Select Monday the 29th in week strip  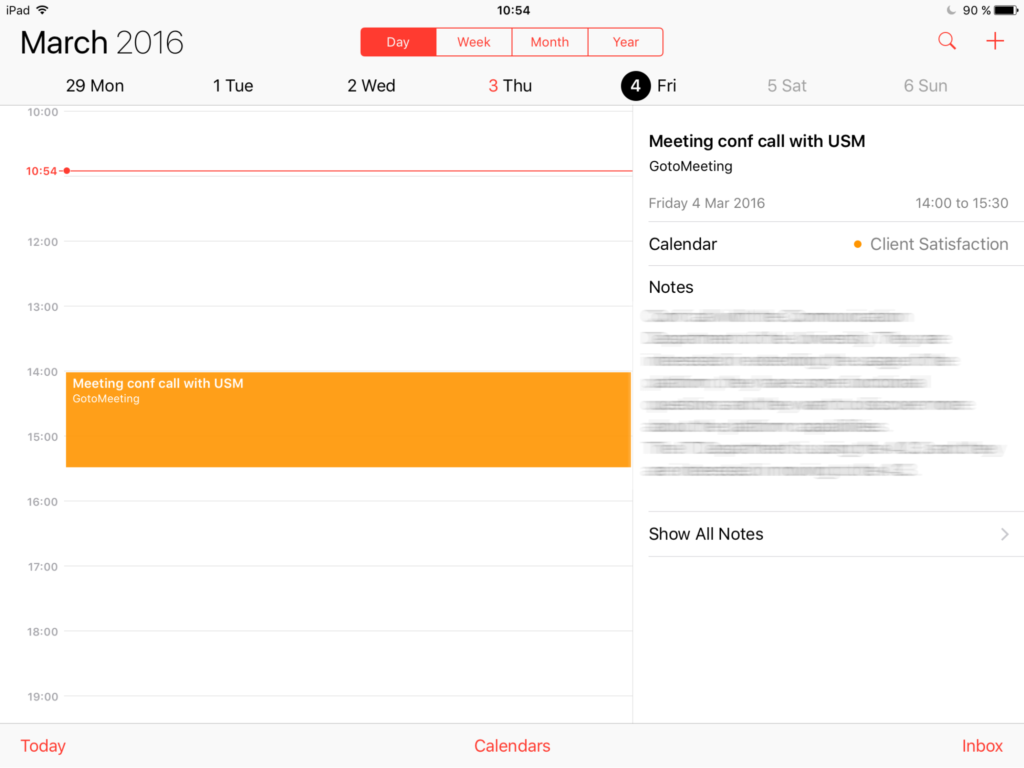coord(95,86)
